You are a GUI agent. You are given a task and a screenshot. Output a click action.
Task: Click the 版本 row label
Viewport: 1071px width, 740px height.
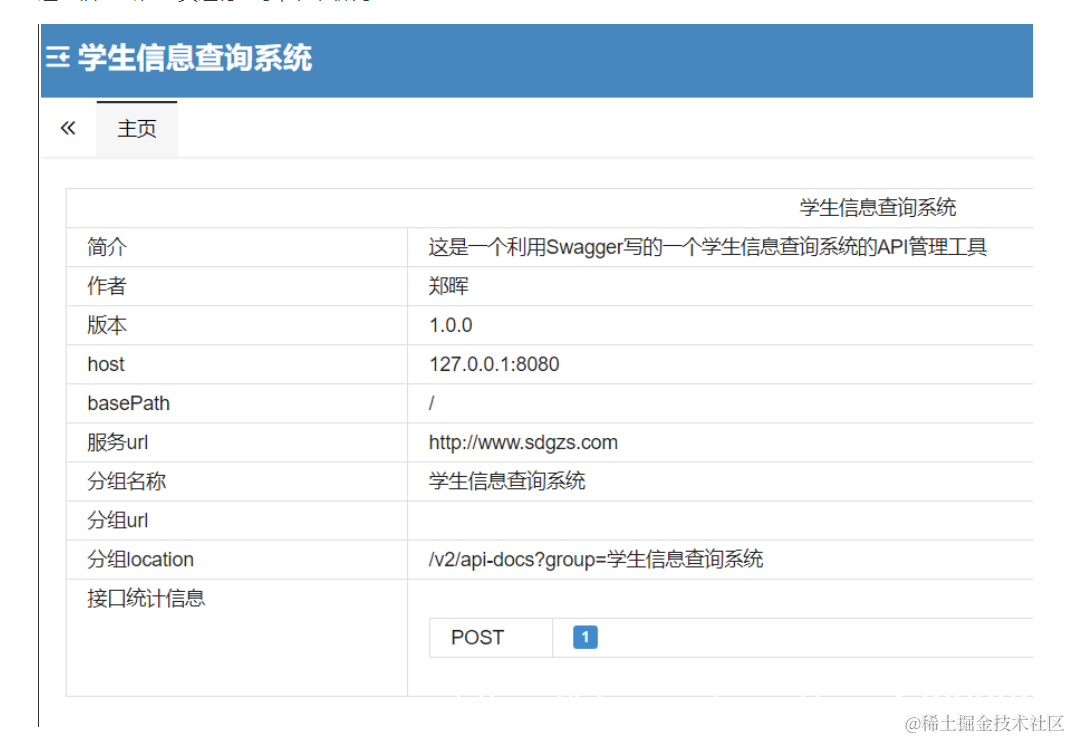point(107,325)
